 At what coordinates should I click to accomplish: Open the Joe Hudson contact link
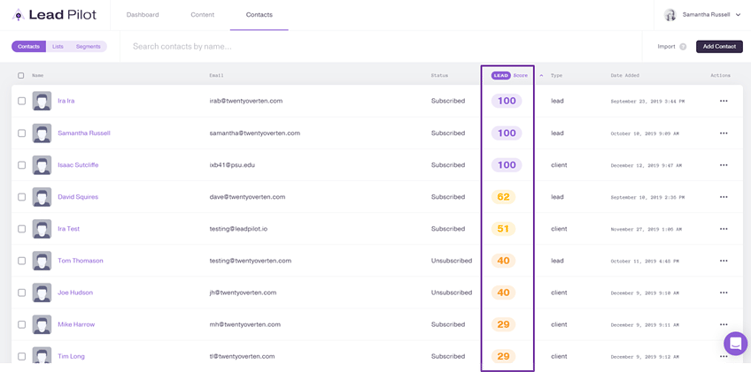pyautogui.click(x=75, y=293)
